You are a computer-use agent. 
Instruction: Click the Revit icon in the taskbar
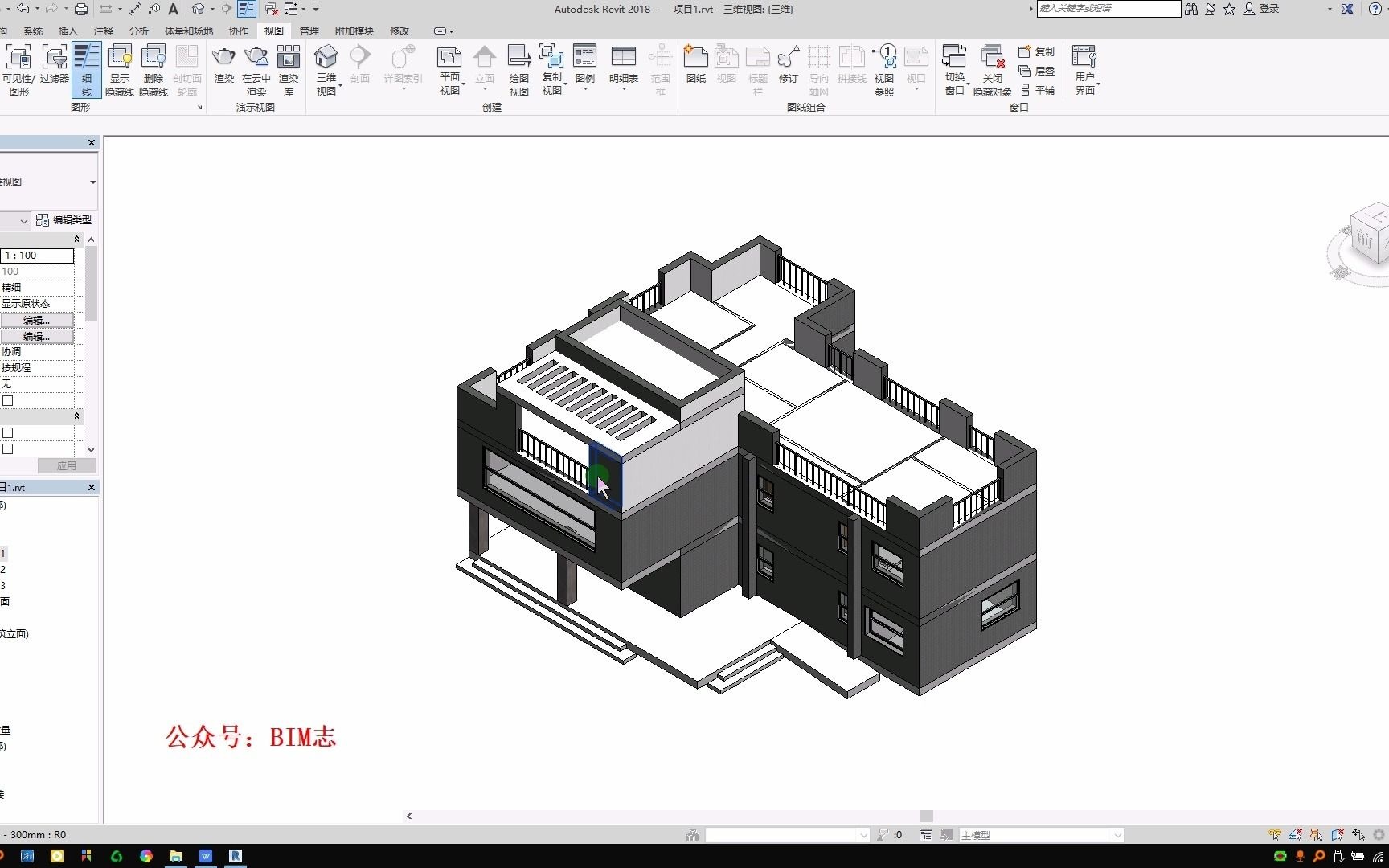[236, 856]
